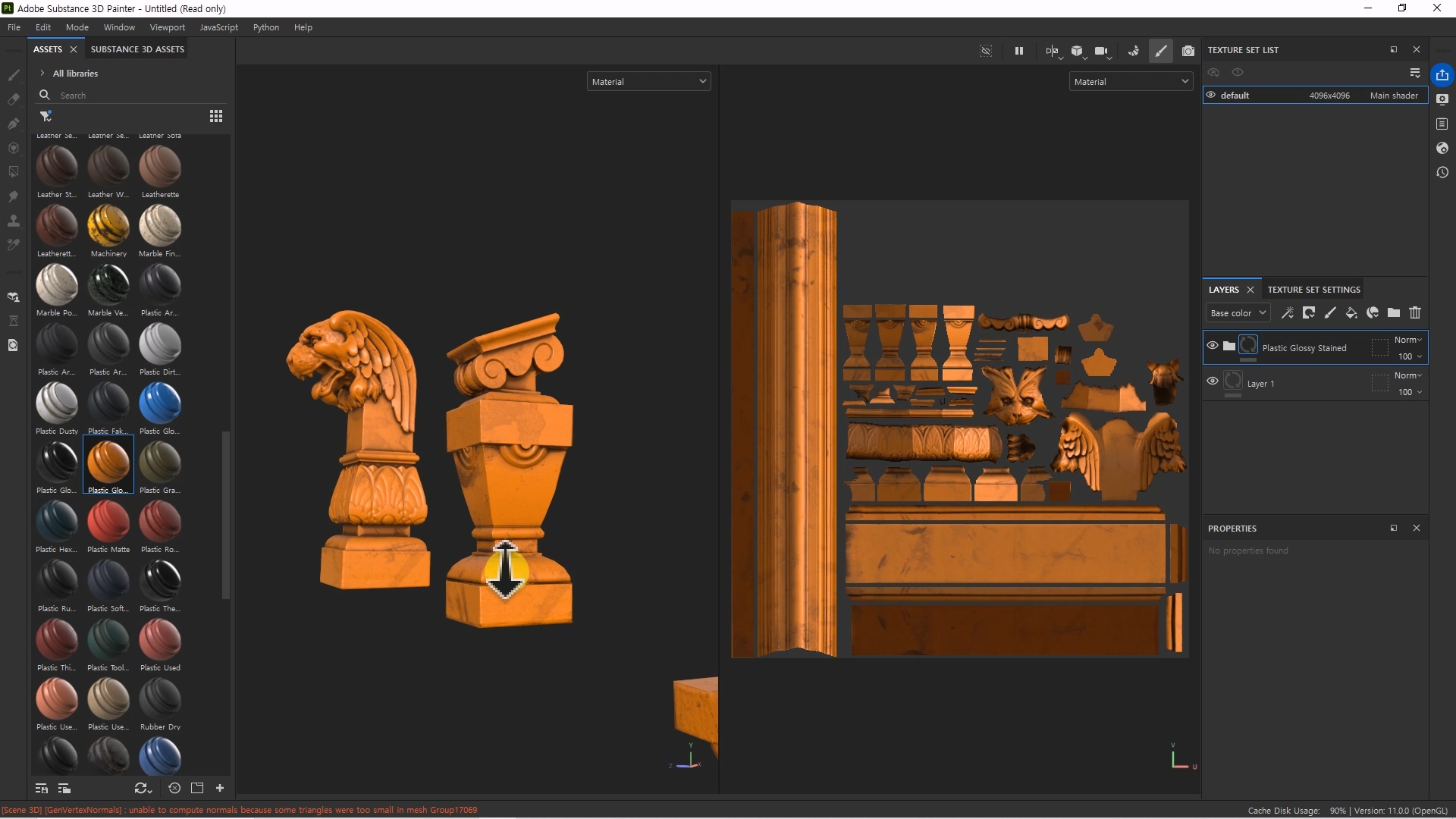Switch to the Texture Set Settings tab

(x=1313, y=290)
